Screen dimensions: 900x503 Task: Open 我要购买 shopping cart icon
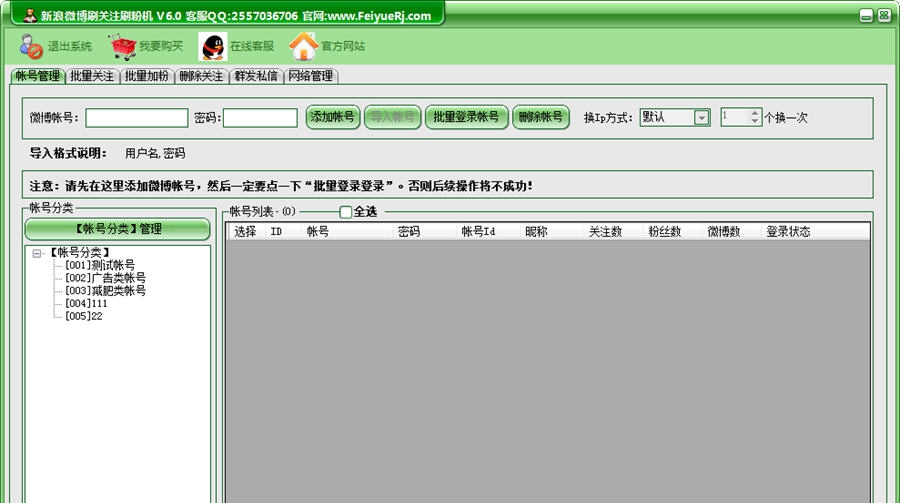pyautogui.click(x=123, y=46)
